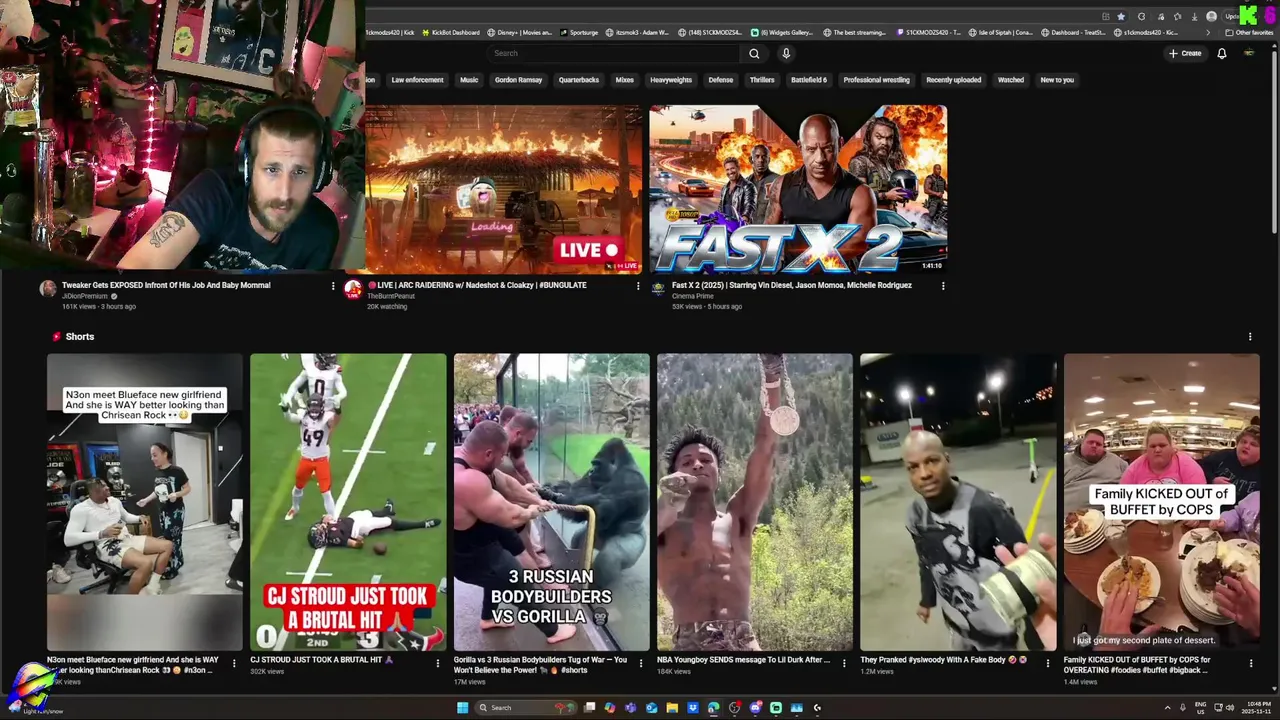This screenshot has width=1280, height=720.
Task: Select the Thrillers filter chip
Action: click(762, 80)
